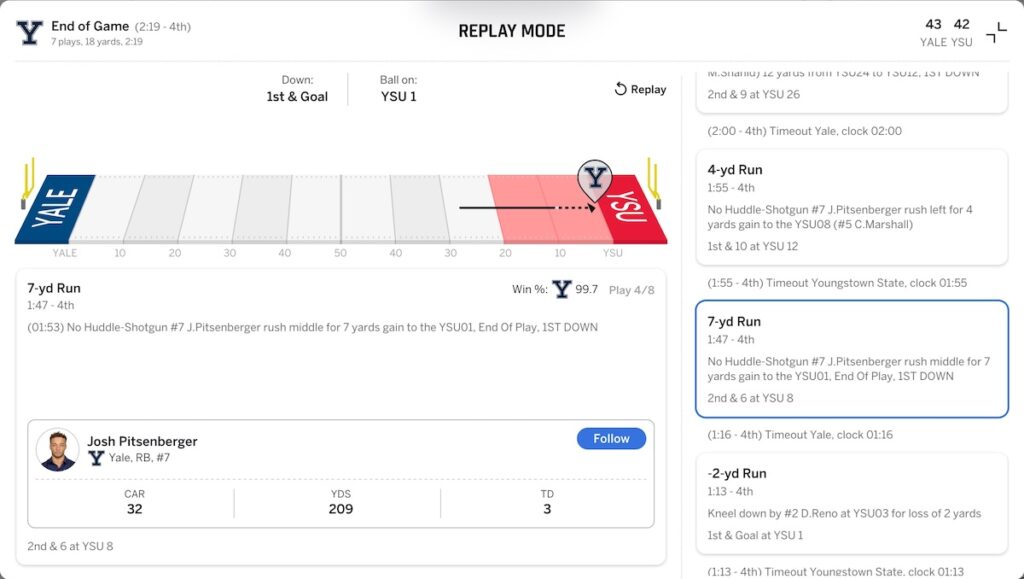1024x579 pixels.
Task: Select the highlighted 7-yd Run play card
Action: pyautogui.click(x=851, y=359)
